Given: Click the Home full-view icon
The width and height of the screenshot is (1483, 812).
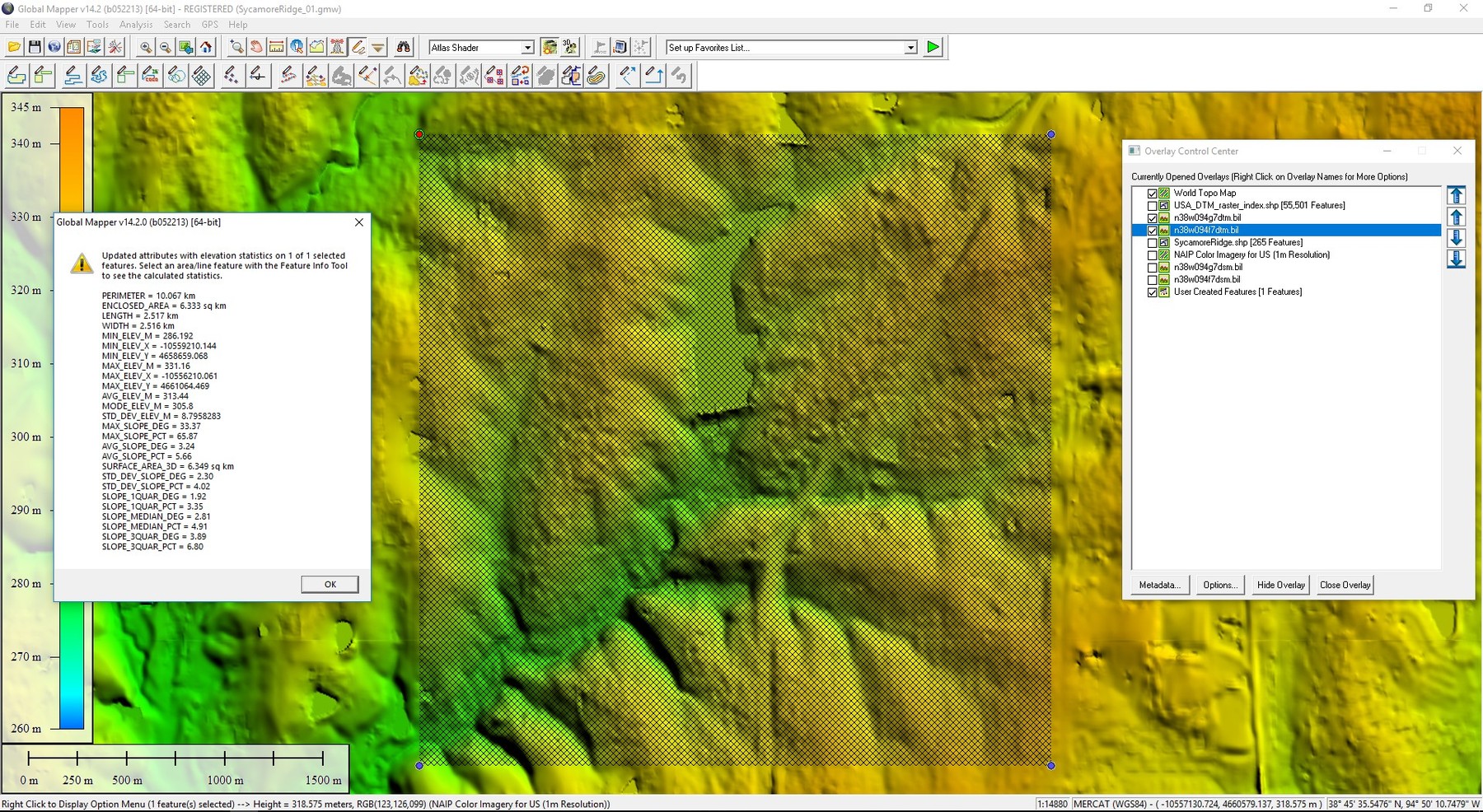Looking at the screenshot, I should [206, 47].
